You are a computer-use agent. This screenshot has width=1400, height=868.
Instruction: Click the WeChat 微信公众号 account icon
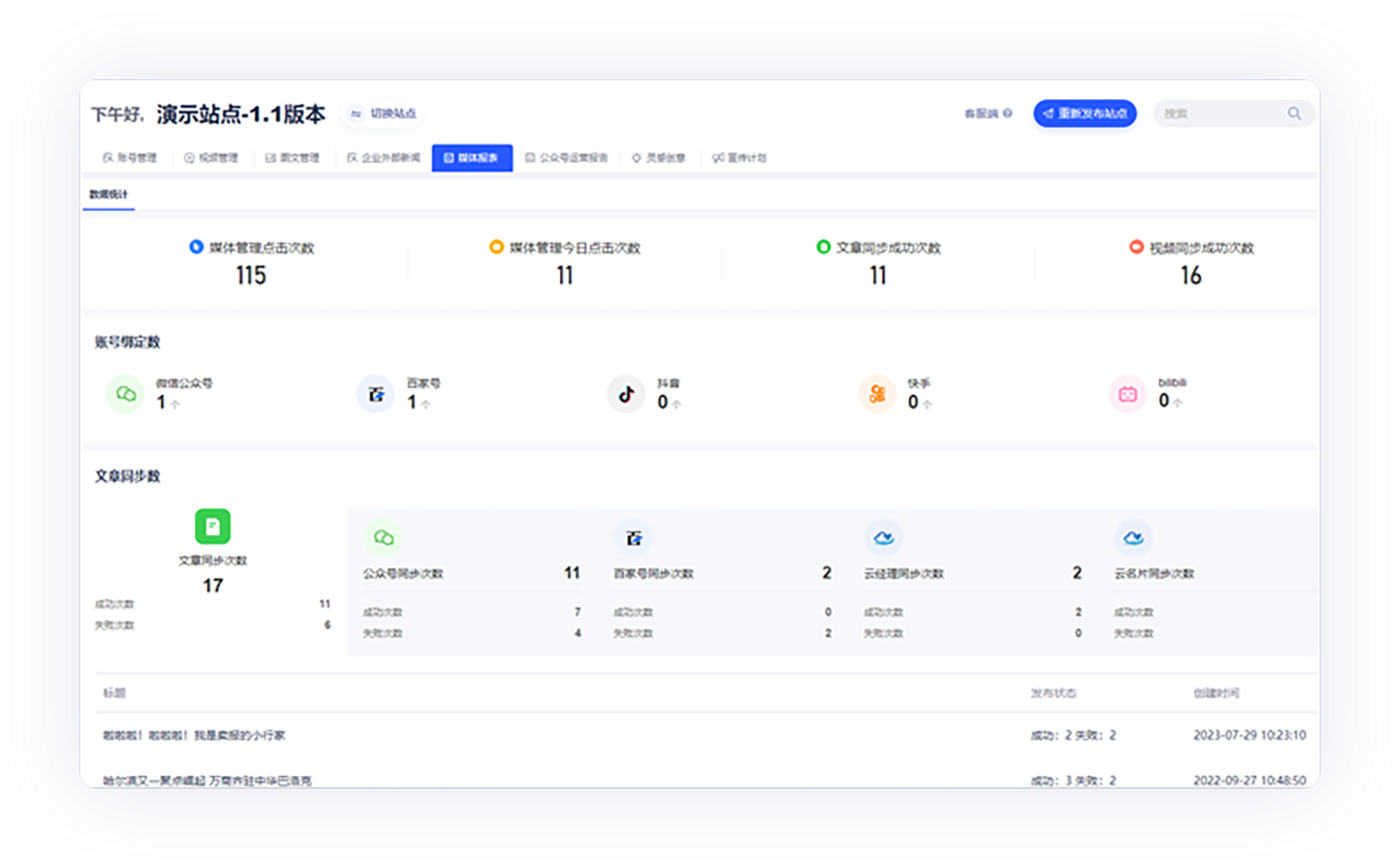[x=125, y=394]
